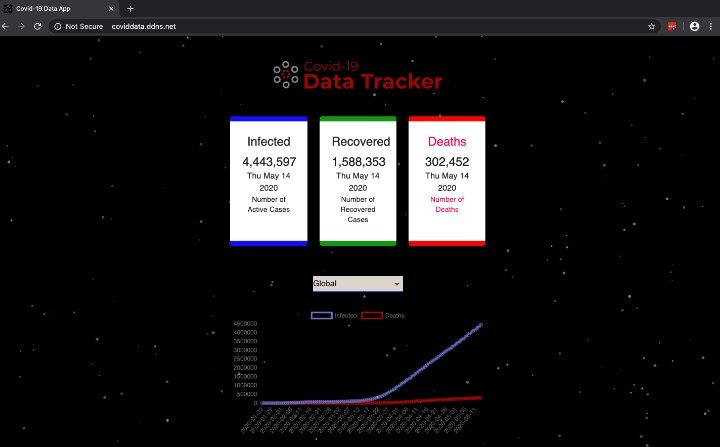Click the Deaths card heading
The height and width of the screenshot is (447, 720).
pos(447,141)
